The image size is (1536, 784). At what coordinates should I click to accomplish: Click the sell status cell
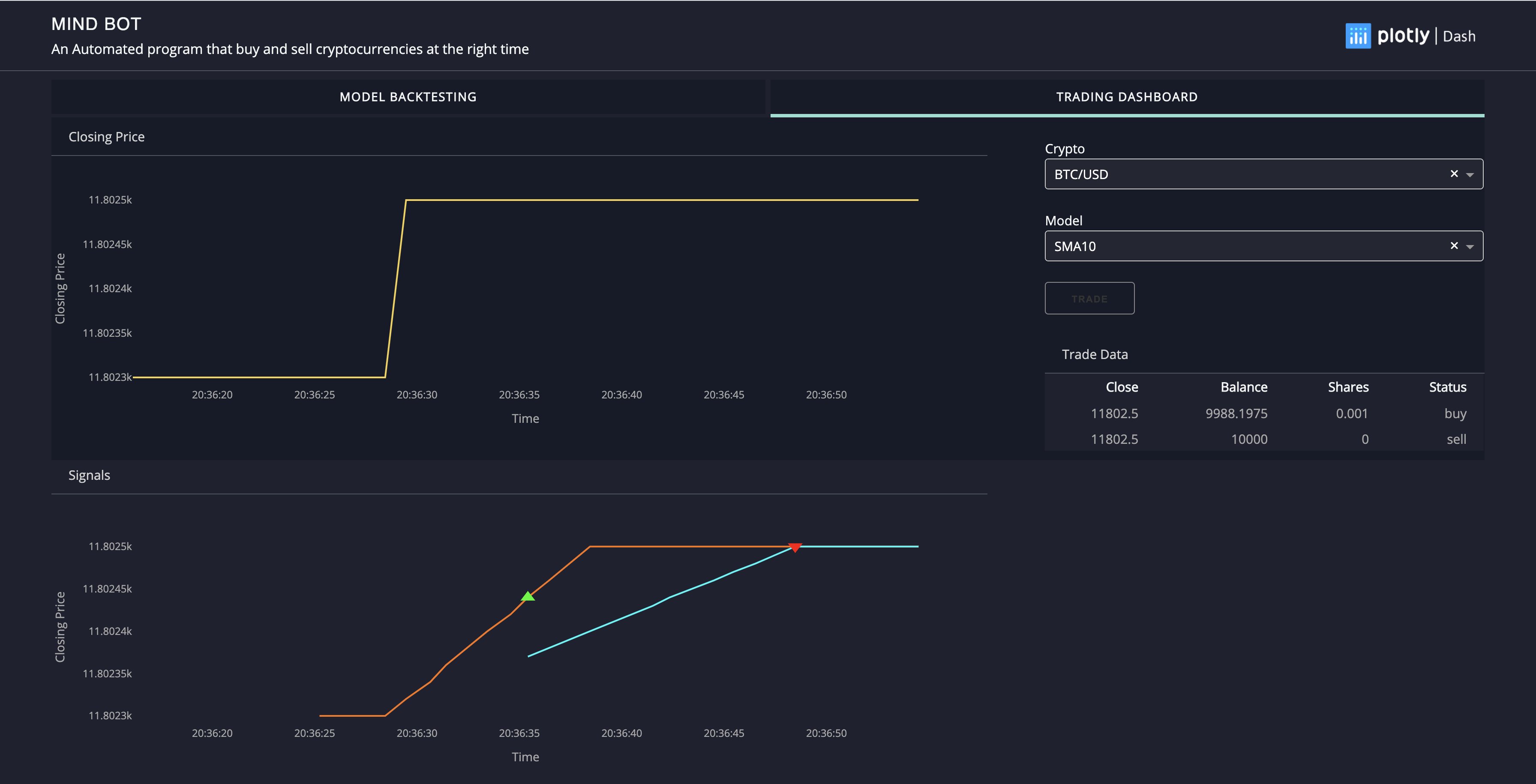(1456, 440)
